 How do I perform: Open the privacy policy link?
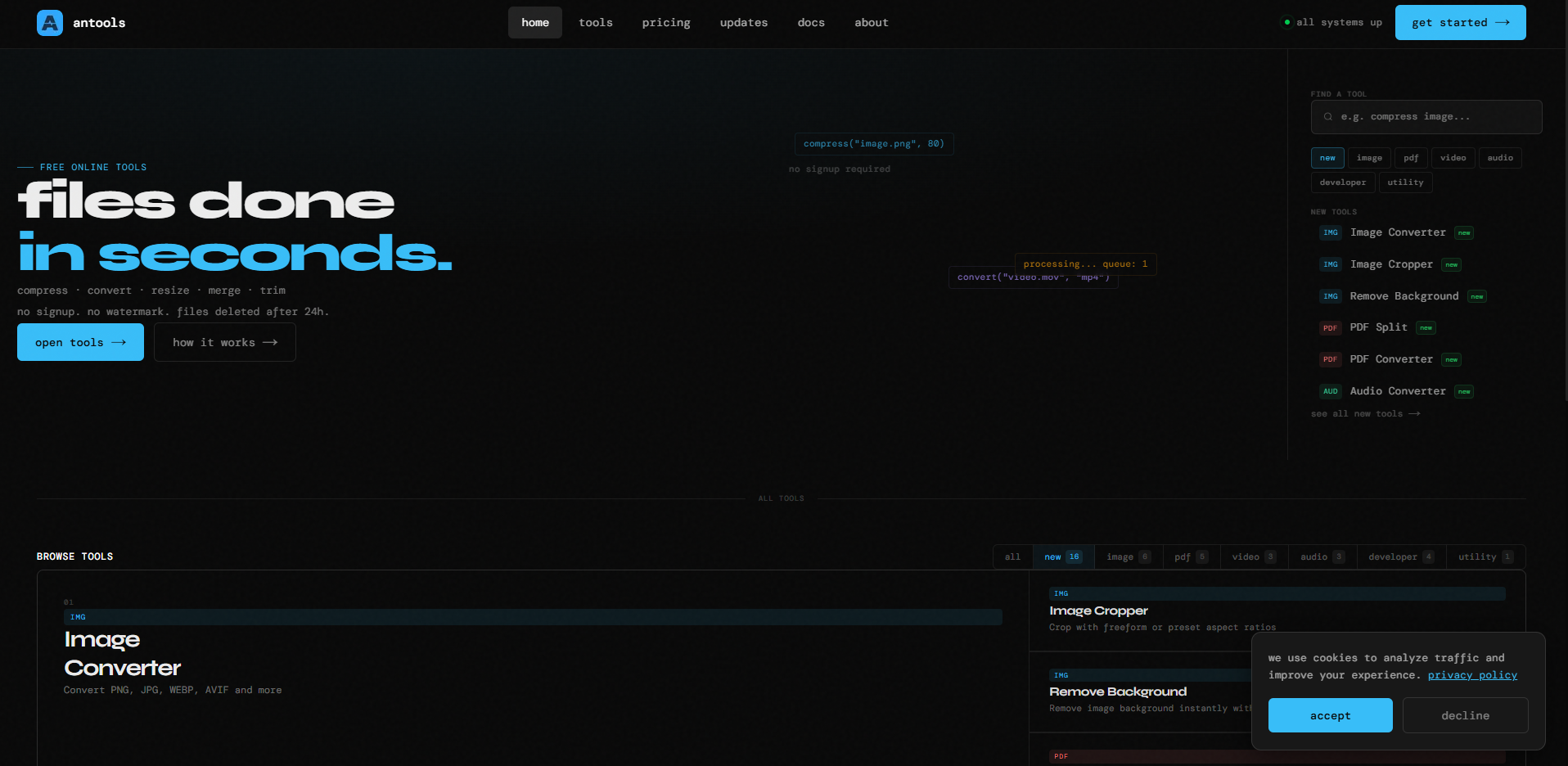tap(1472, 675)
